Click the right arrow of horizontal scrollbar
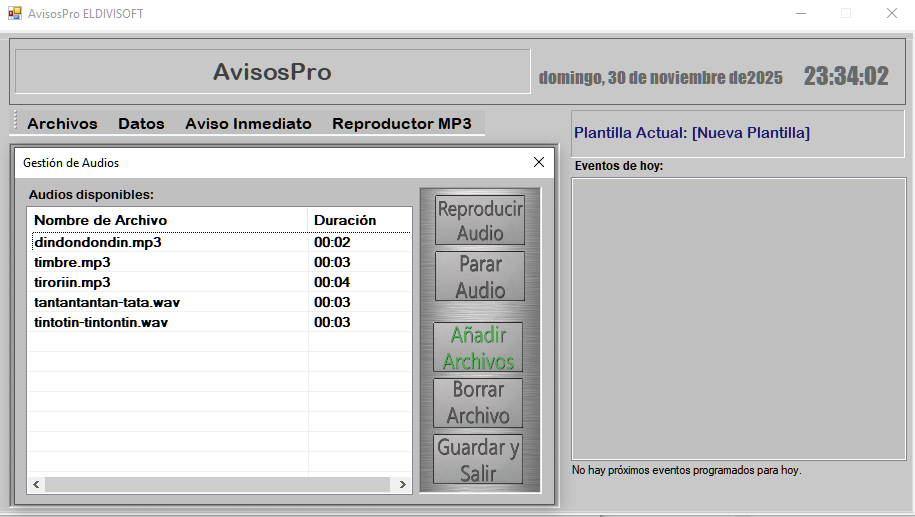 click(403, 484)
